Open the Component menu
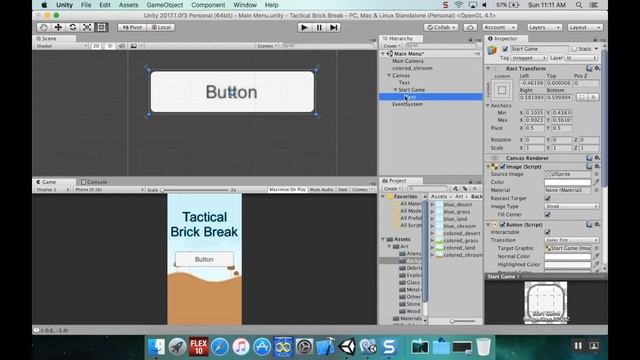 (x=208, y=5)
